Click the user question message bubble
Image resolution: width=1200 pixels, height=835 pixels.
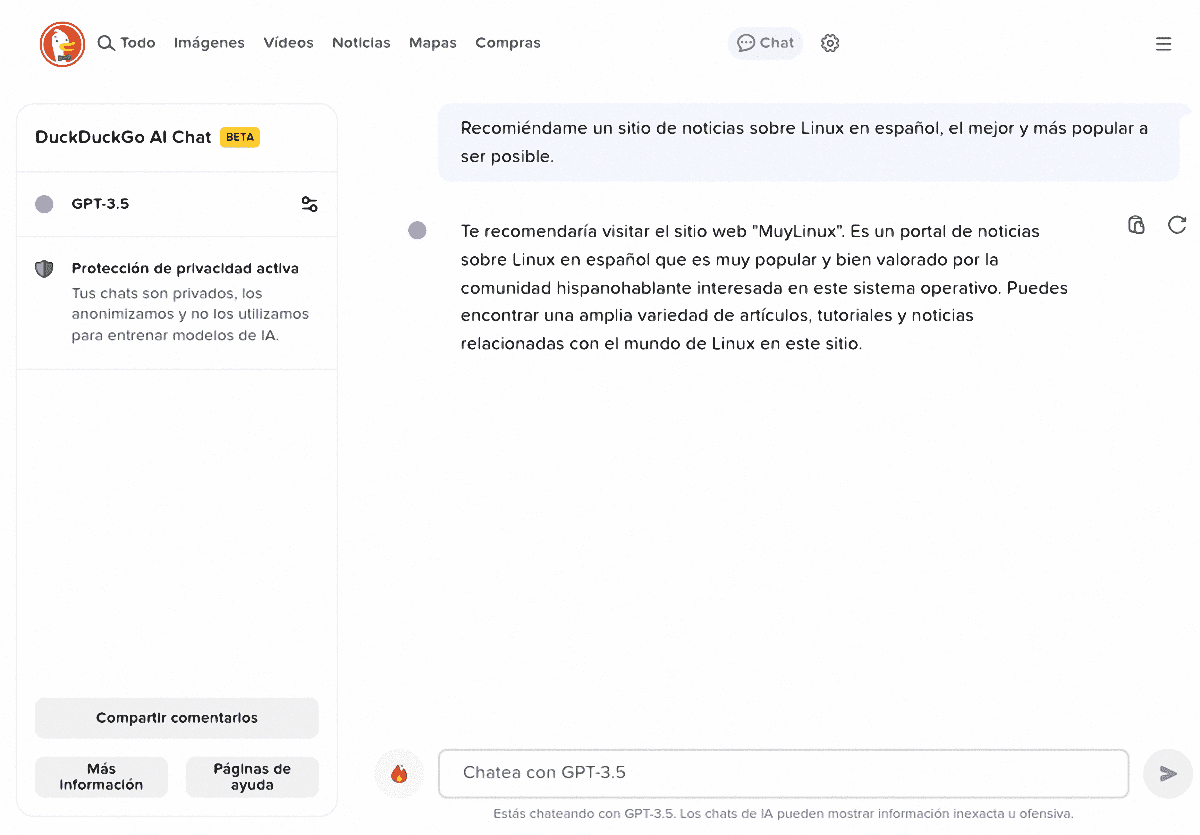coord(809,142)
